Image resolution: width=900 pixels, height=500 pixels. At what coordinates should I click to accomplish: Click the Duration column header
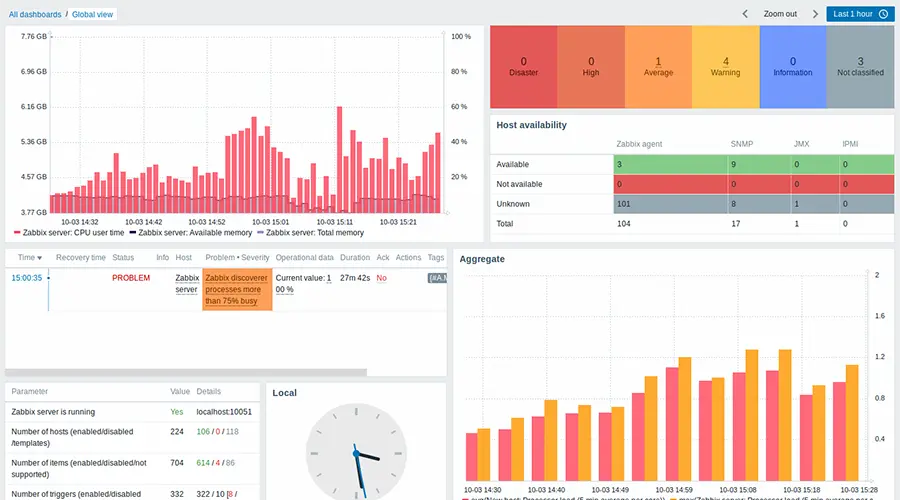tap(355, 257)
